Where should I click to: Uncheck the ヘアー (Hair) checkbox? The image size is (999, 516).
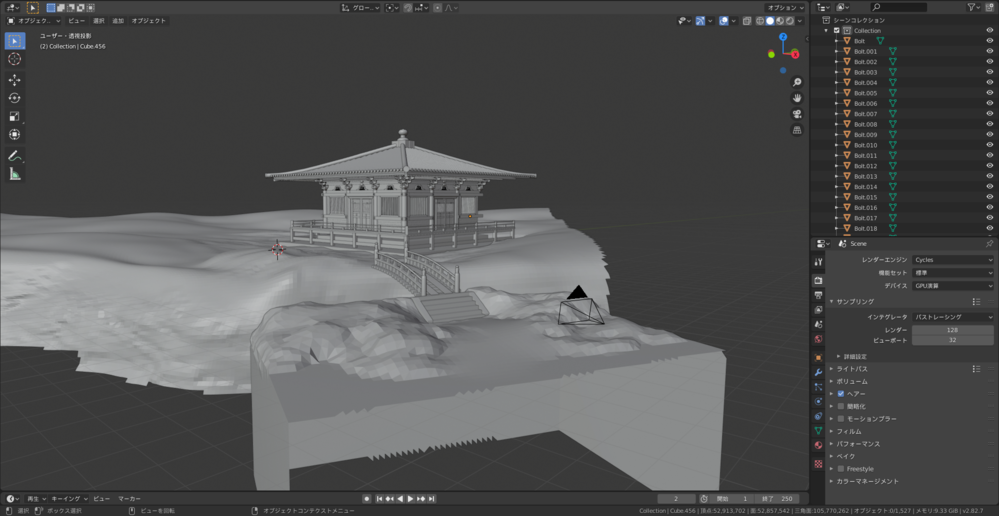tap(841, 394)
